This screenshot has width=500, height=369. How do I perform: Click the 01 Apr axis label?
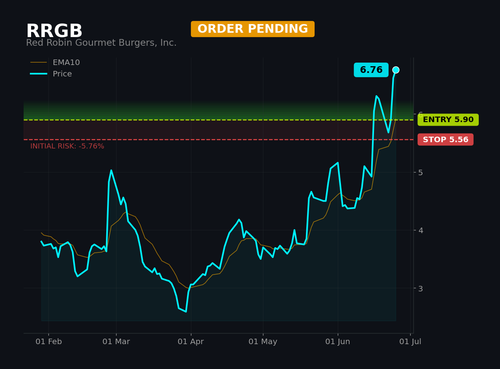pyautogui.click(x=191, y=341)
